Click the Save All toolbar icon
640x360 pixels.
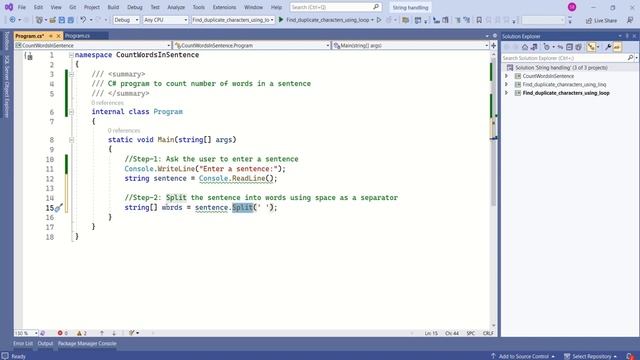coord(71,20)
